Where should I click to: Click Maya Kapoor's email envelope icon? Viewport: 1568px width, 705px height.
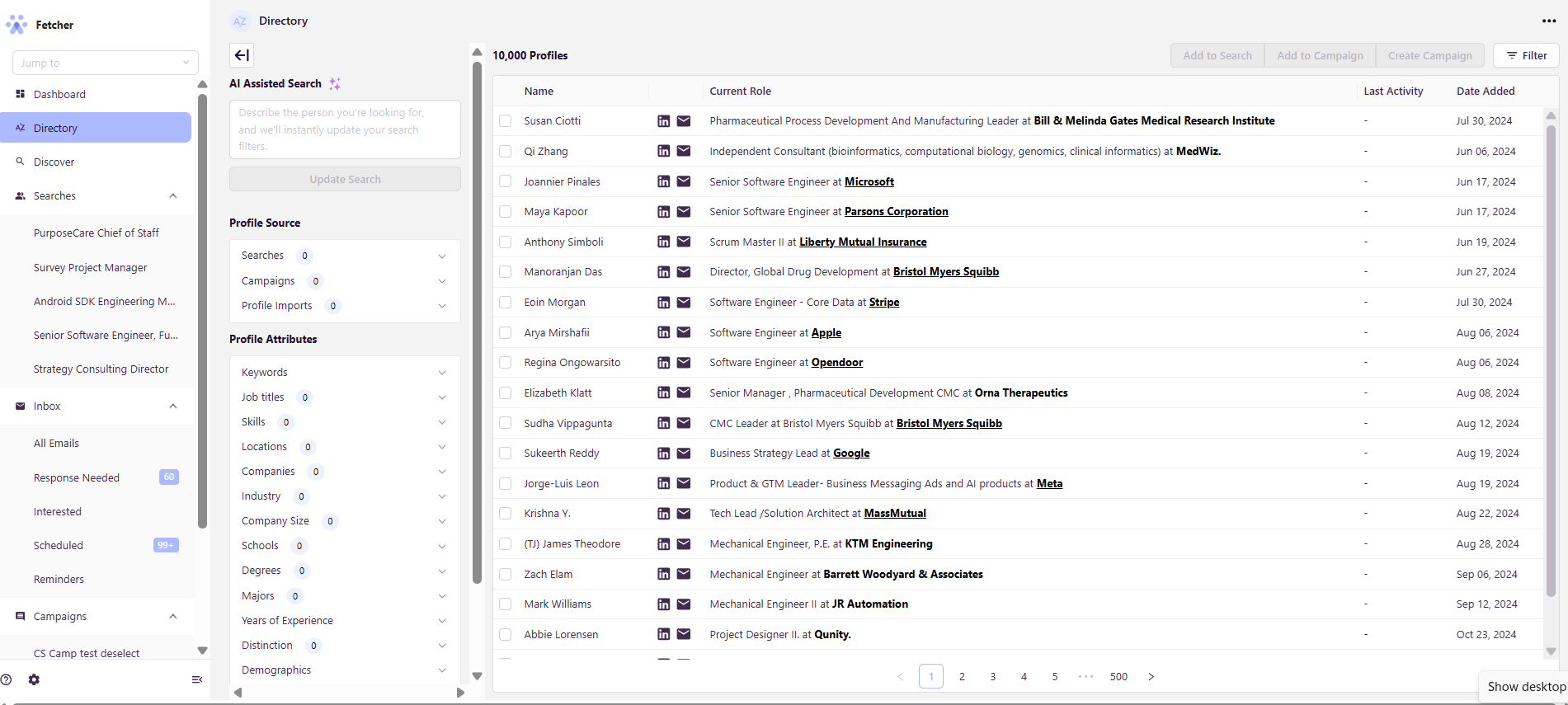pos(684,212)
